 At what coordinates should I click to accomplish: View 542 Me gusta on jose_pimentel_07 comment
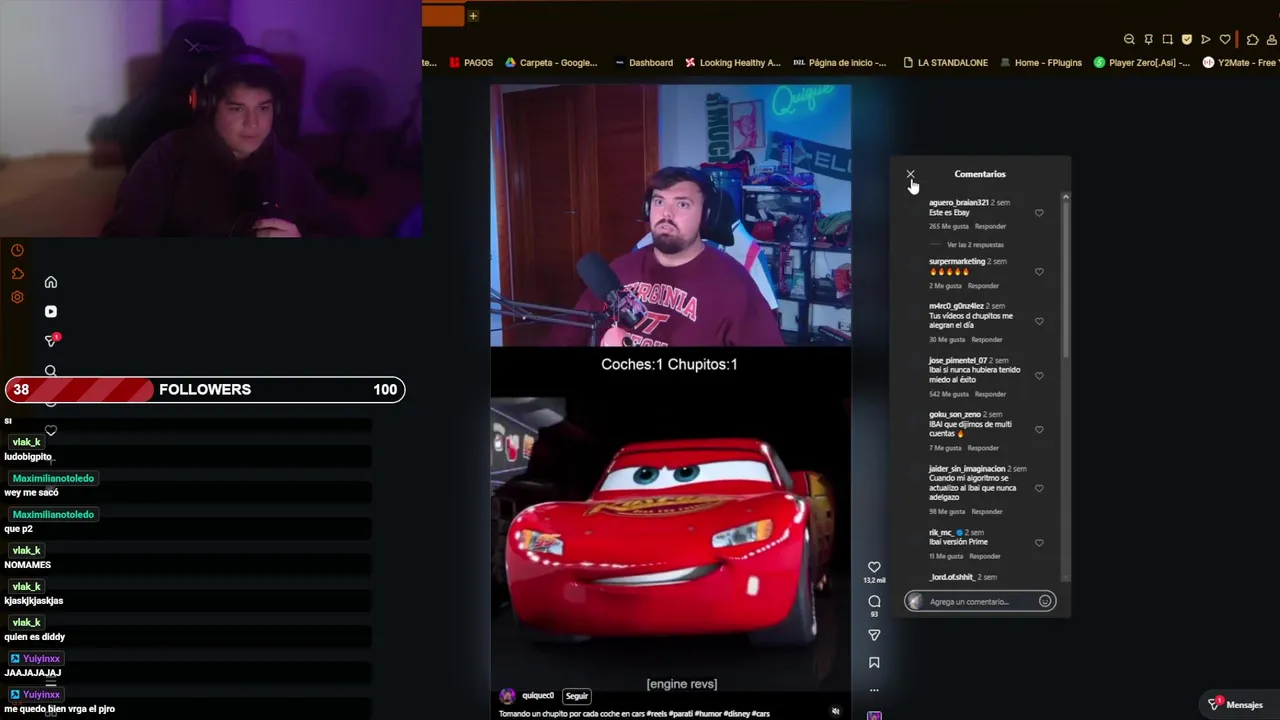tap(949, 394)
